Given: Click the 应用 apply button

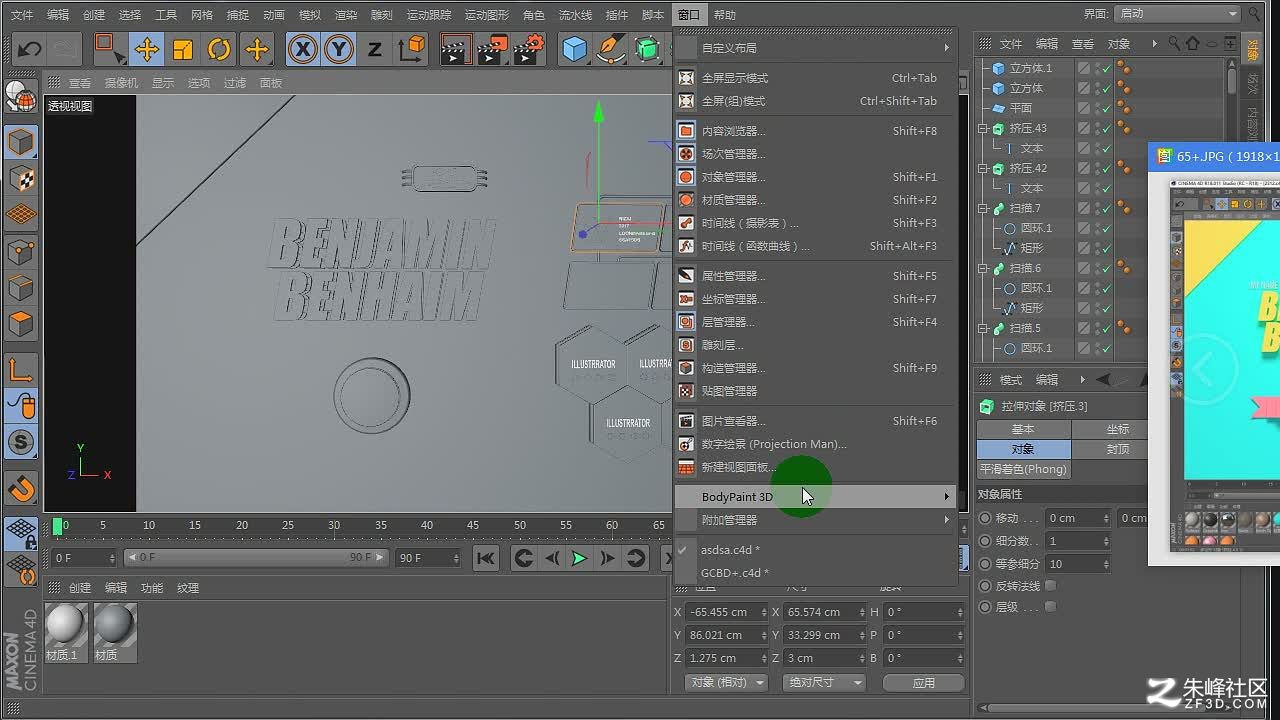Looking at the screenshot, I should point(923,682).
